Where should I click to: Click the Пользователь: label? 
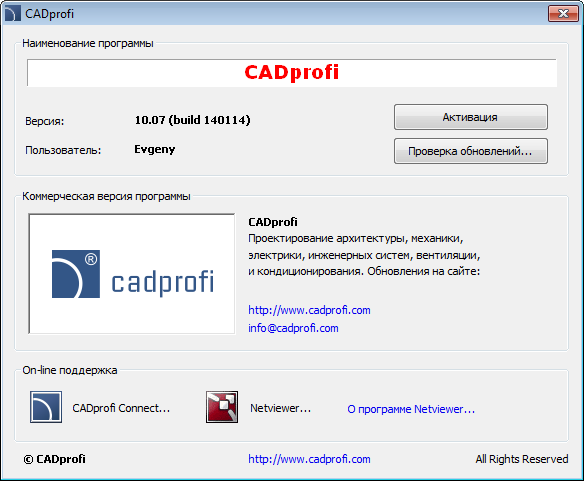tap(63, 151)
